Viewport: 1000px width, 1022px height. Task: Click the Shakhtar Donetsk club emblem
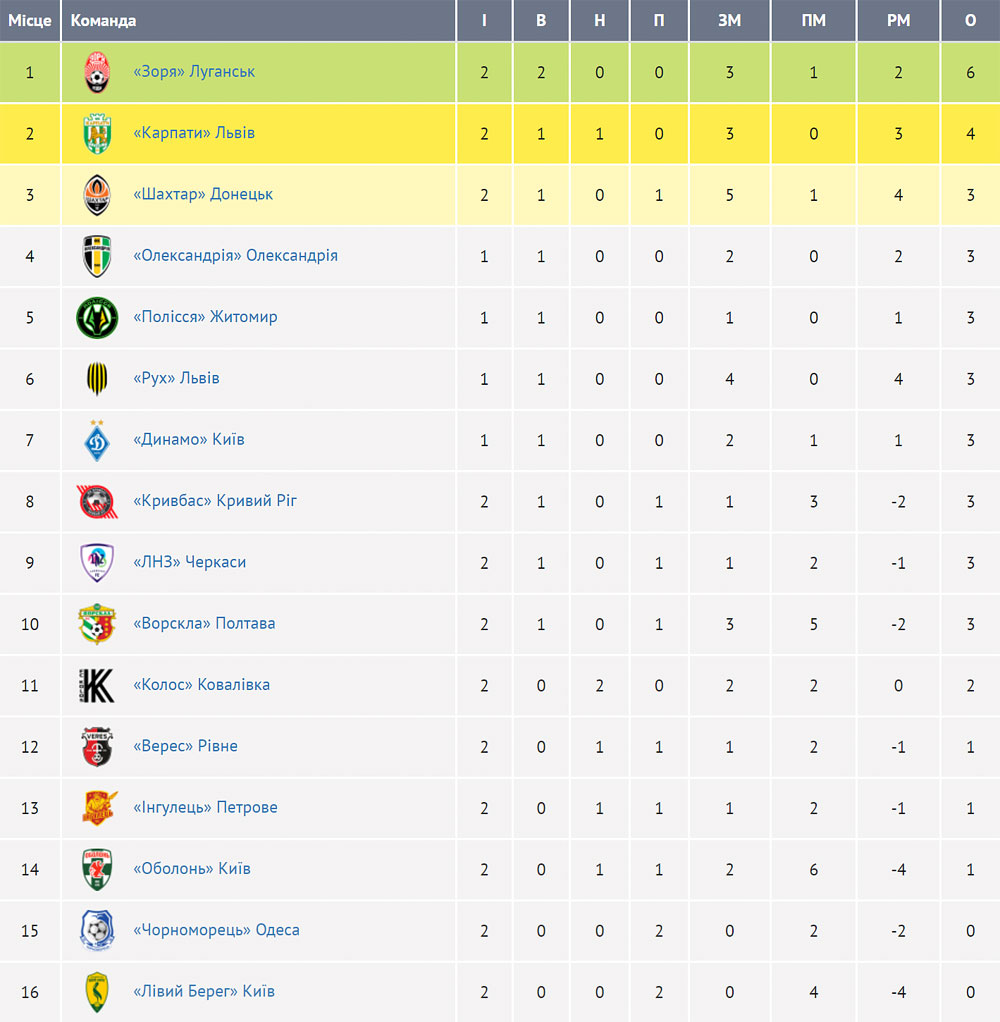click(97, 195)
